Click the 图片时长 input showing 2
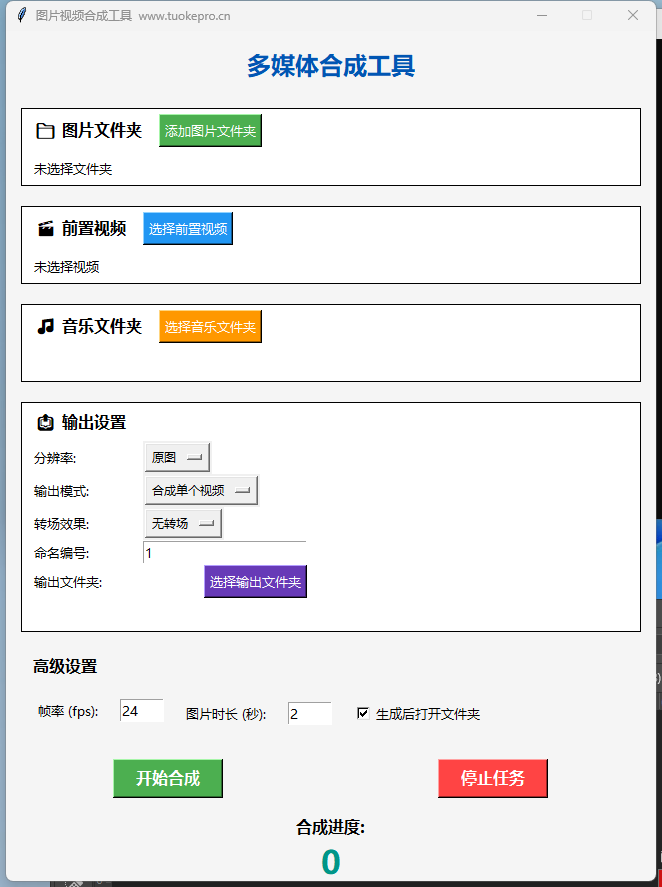The image size is (662, 887). 308,713
